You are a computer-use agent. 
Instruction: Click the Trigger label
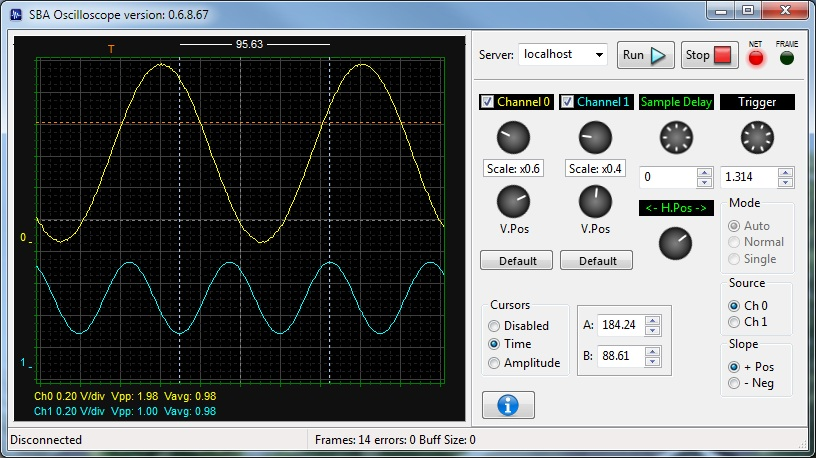(757, 102)
